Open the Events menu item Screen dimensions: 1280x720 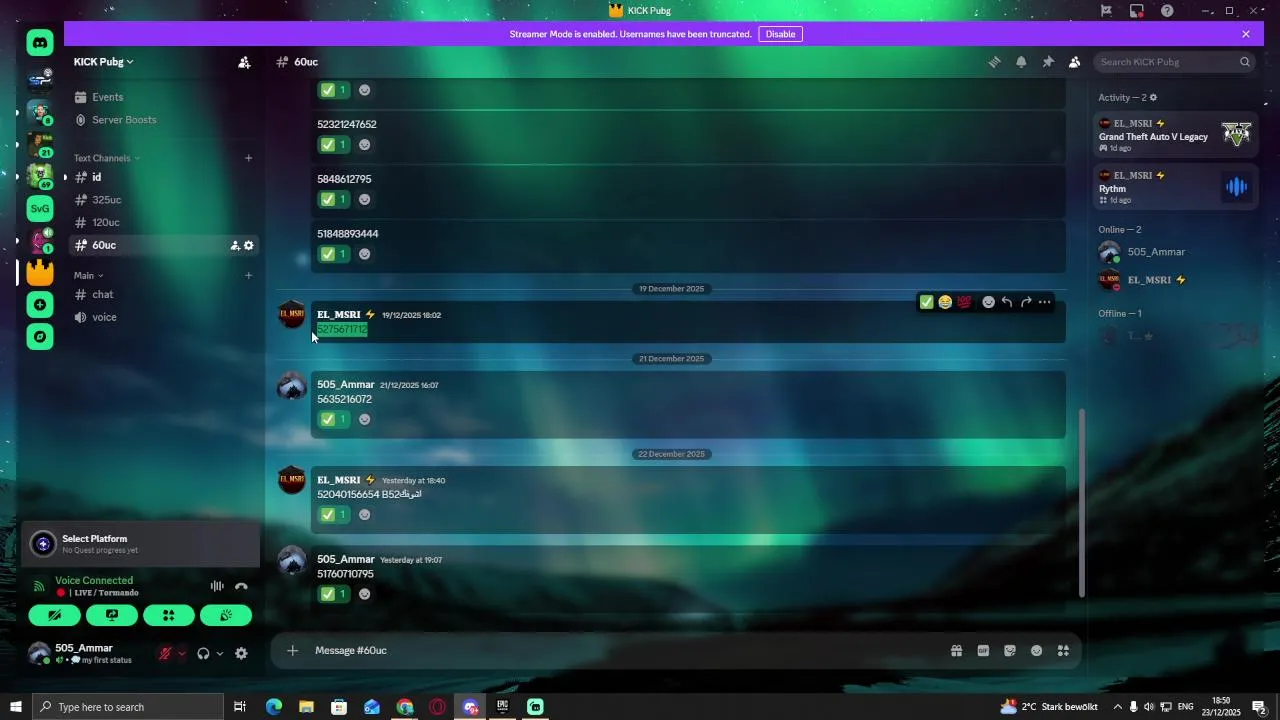coord(165,97)
